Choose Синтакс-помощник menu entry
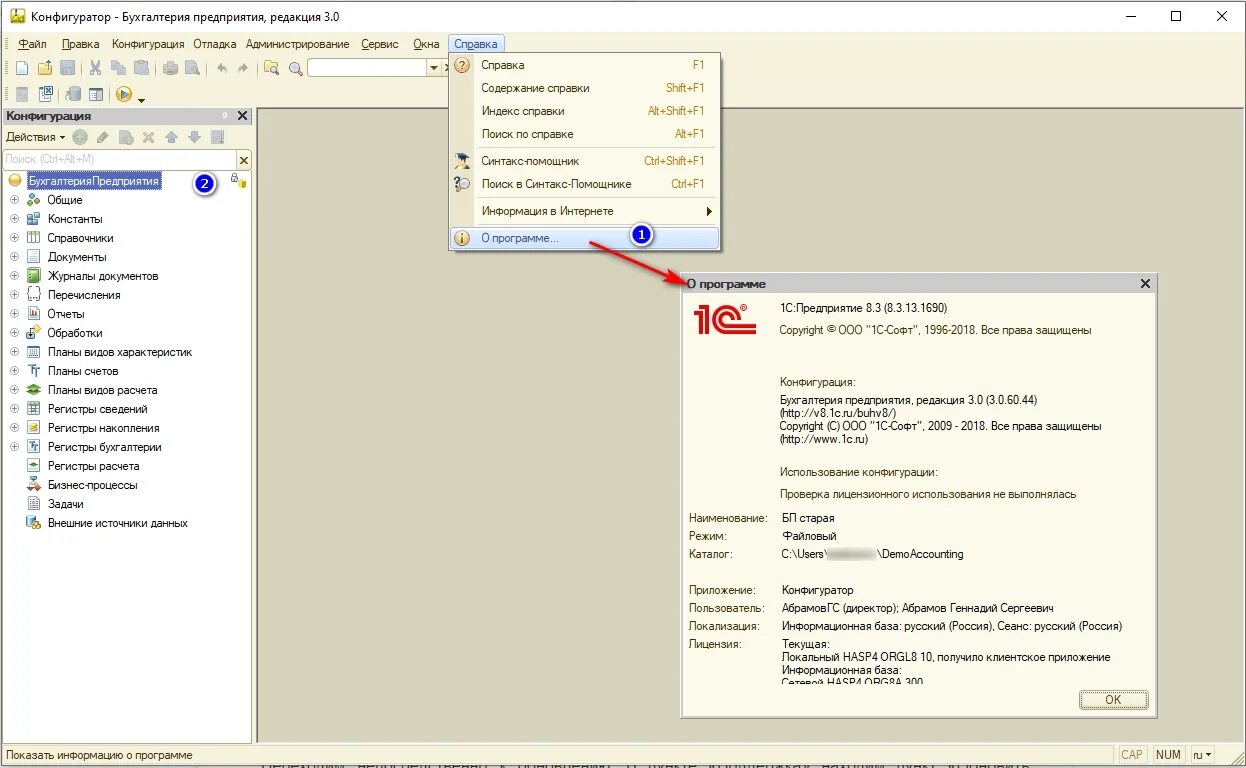 [x=585, y=161]
